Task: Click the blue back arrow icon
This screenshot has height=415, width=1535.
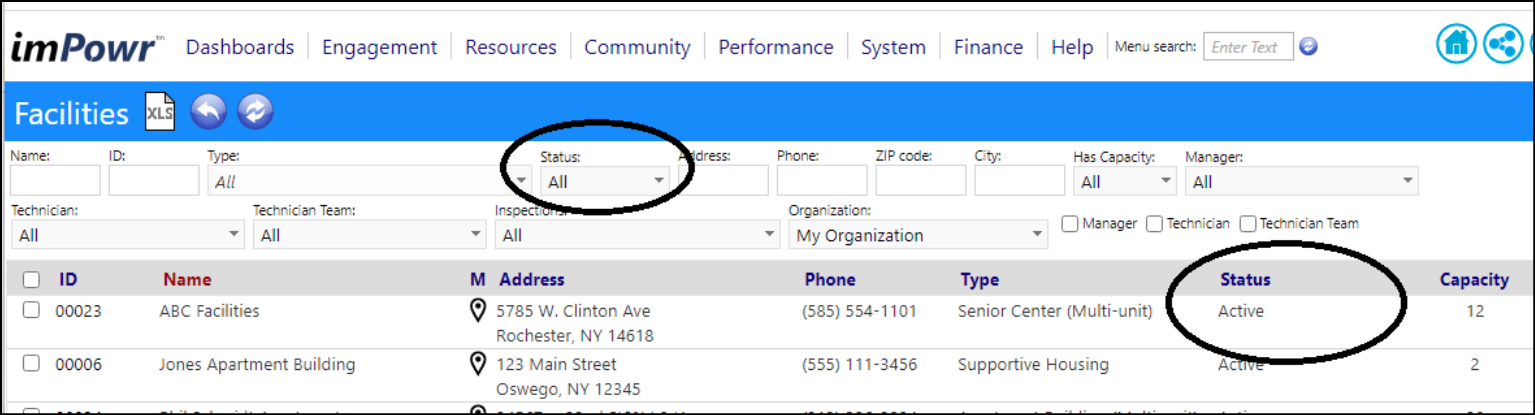Action: click(x=208, y=112)
